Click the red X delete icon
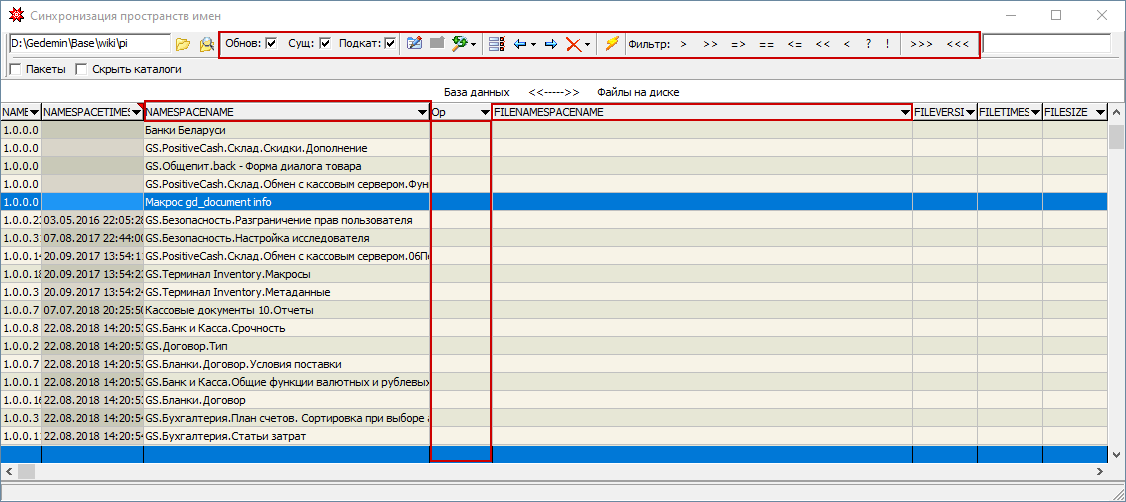The image size is (1126, 502). click(573, 44)
